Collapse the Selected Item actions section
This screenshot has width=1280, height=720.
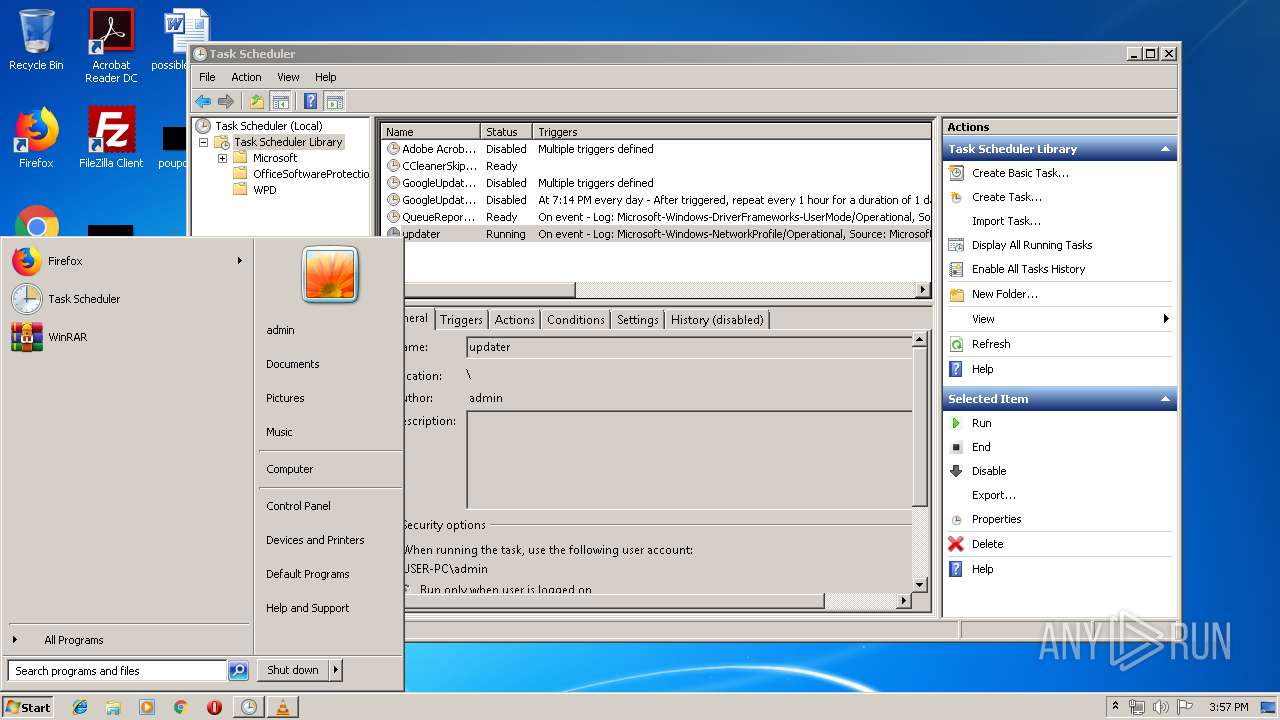coord(1165,399)
